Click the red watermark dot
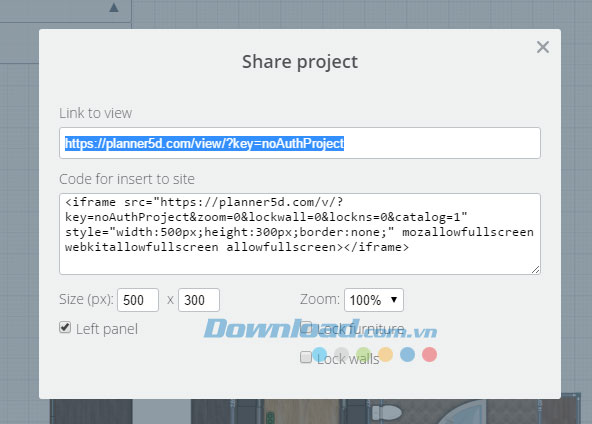 coord(430,355)
